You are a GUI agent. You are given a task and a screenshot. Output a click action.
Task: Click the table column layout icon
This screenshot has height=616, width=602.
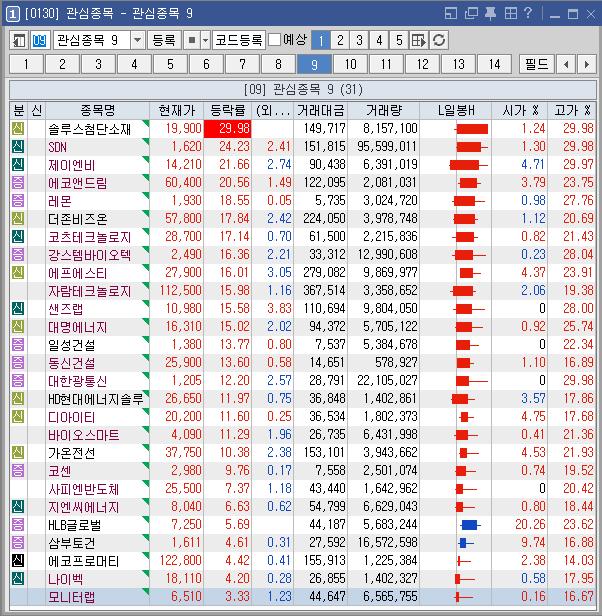[418, 40]
